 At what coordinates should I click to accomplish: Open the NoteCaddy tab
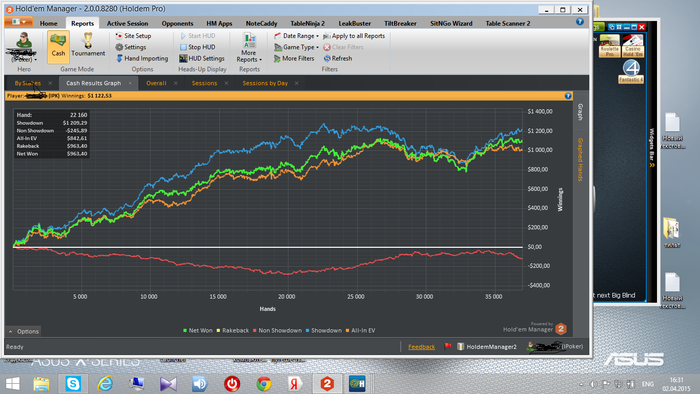pos(261,23)
